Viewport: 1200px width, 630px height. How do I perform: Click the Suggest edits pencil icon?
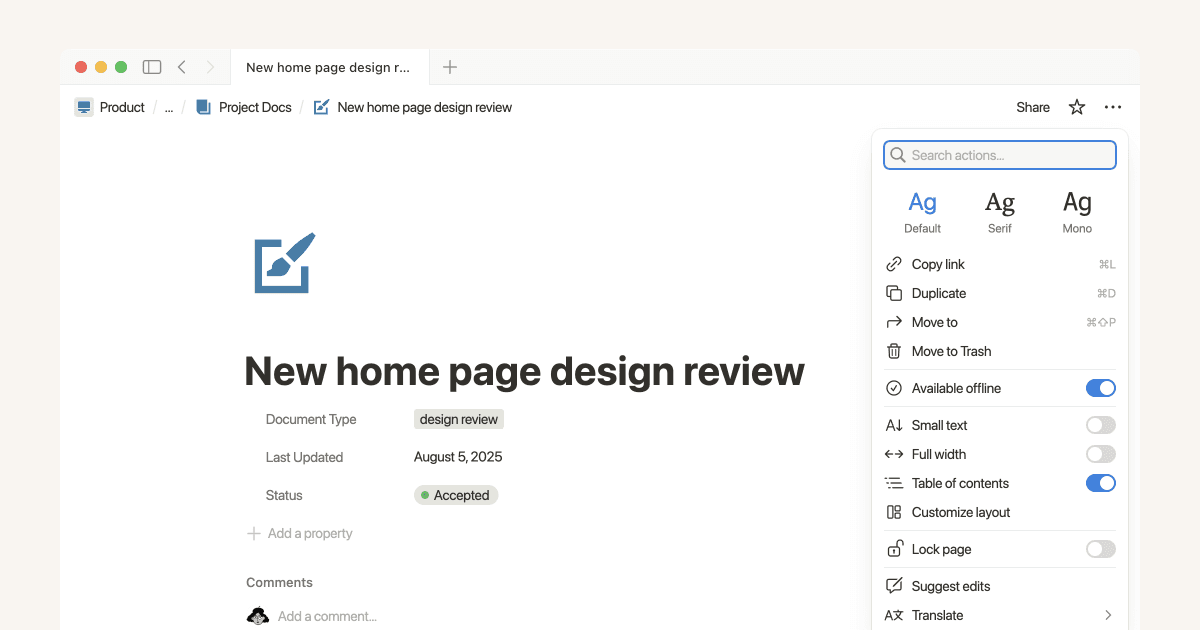click(x=894, y=586)
